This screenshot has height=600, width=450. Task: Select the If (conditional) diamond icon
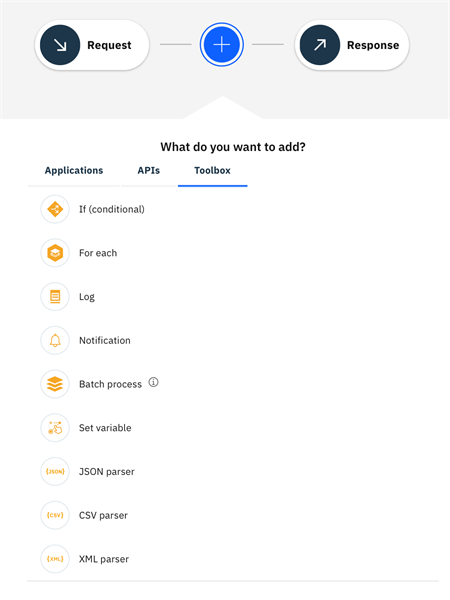(x=55, y=209)
